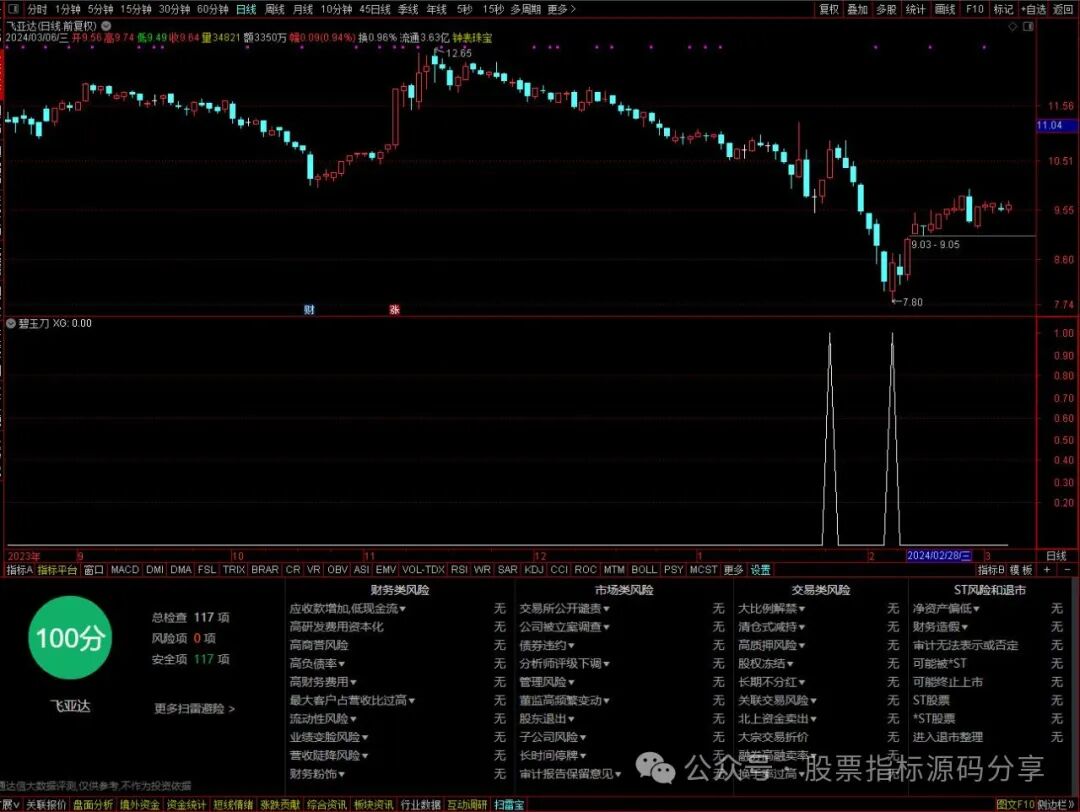The height and width of the screenshot is (812, 1080).
Task: Select the 15分钟 period
Action: pyautogui.click(x=136, y=9)
